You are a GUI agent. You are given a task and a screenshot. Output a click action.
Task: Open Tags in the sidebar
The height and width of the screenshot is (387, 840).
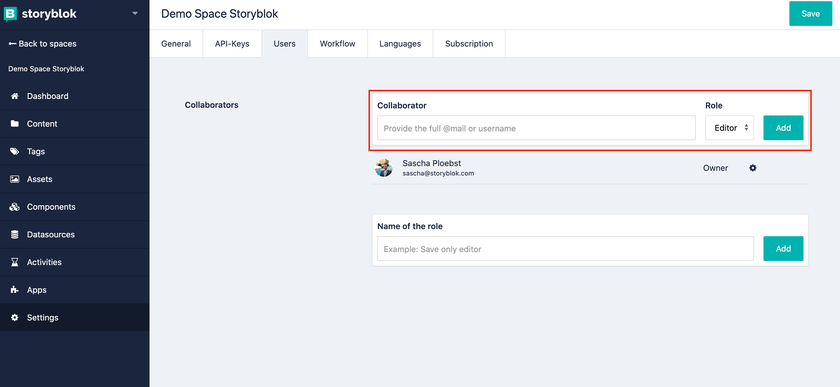tap(74, 152)
